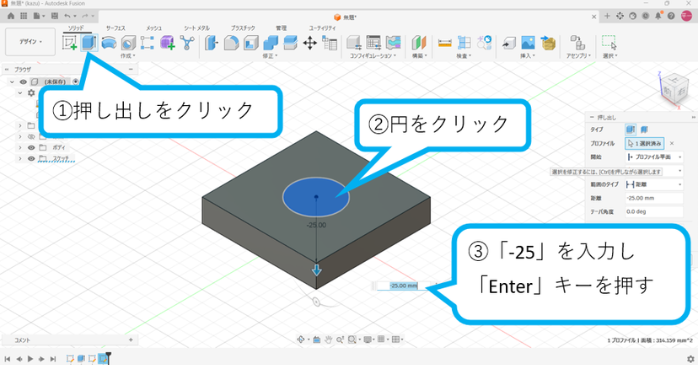698x365 pixels.
Task: Click the user account avatar
Action: point(686,16)
